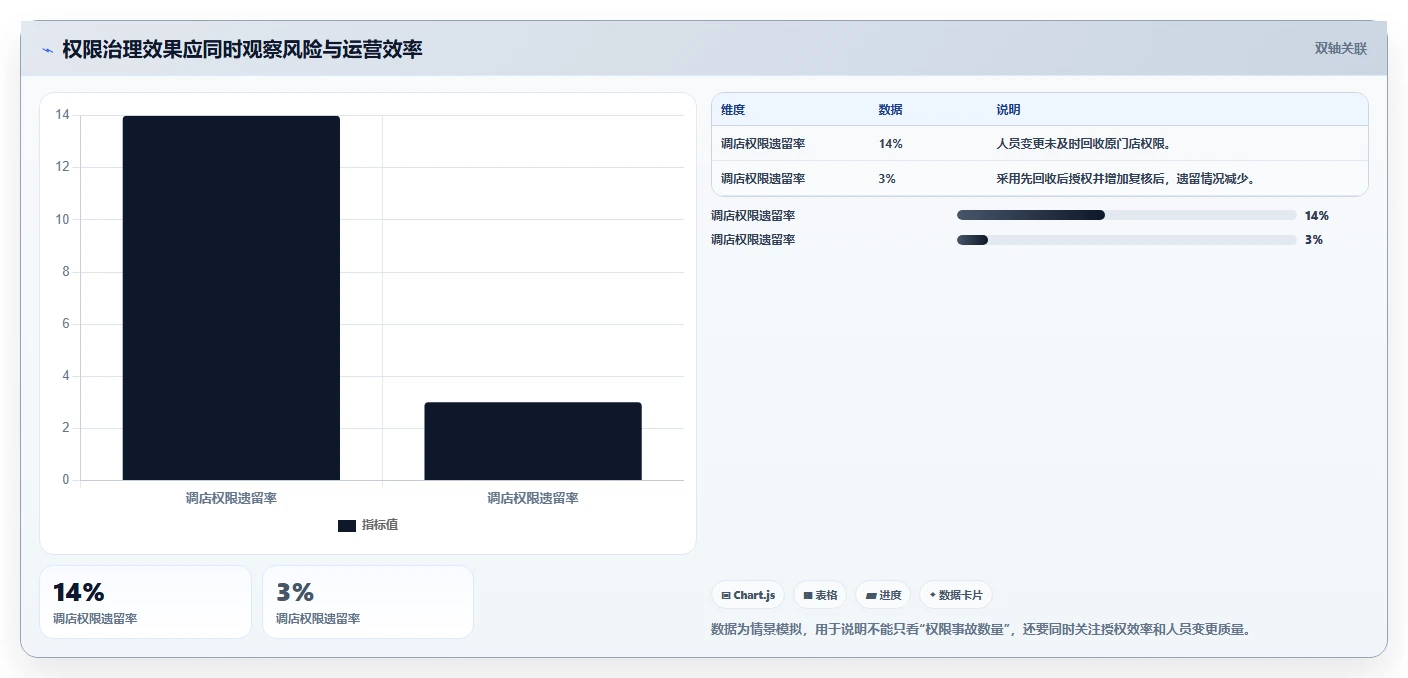
Task: Click the y-axis label 6
Action: point(66,323)
